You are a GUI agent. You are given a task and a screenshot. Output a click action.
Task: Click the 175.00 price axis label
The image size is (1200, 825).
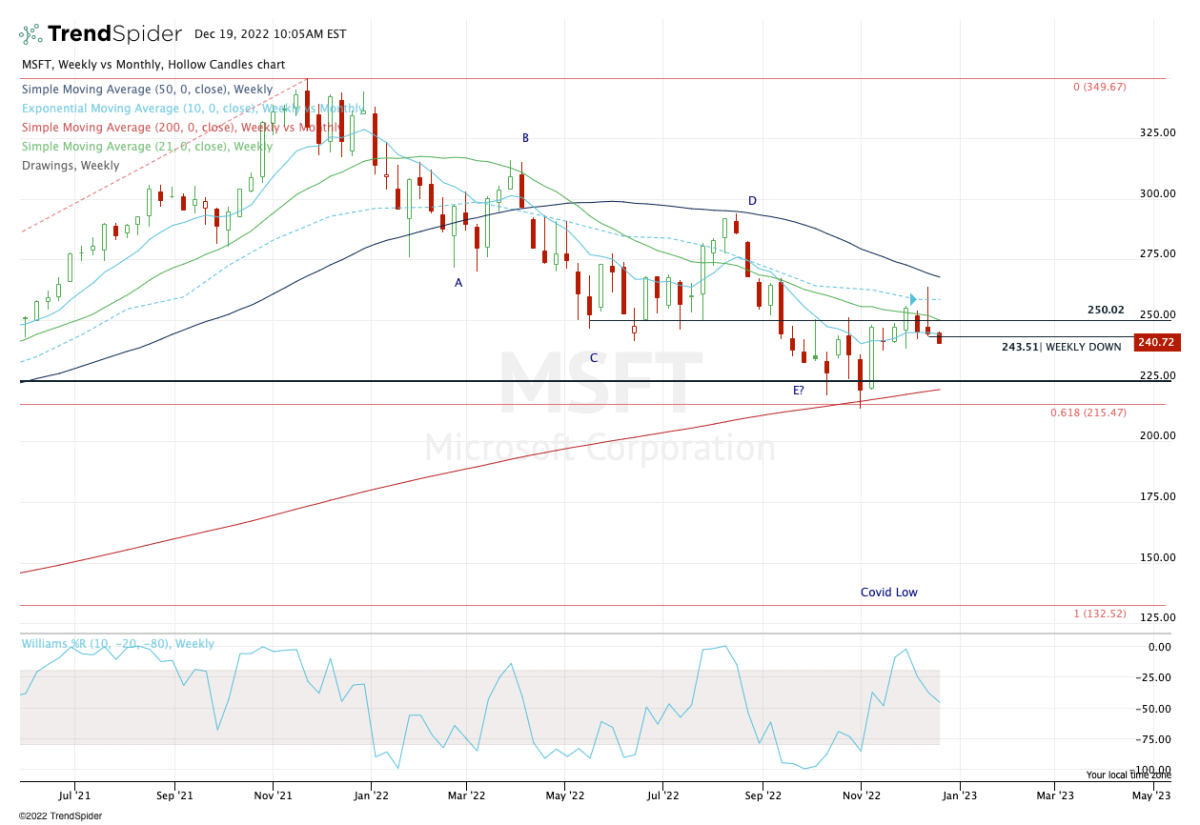(1158, 497)
